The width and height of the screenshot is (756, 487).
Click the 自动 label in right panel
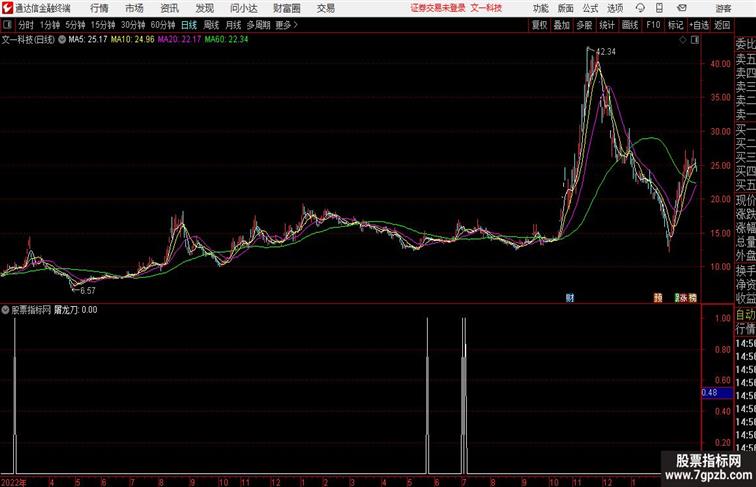point(745,315)
